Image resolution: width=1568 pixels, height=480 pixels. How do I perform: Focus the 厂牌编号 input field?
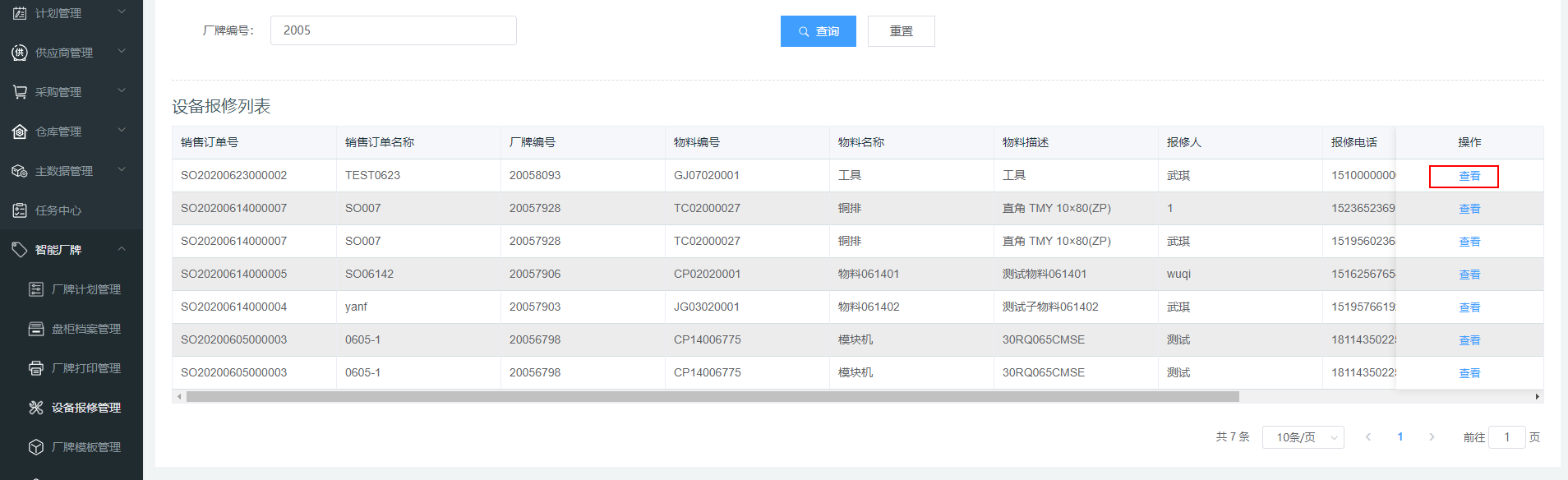(x=393, y=30)
